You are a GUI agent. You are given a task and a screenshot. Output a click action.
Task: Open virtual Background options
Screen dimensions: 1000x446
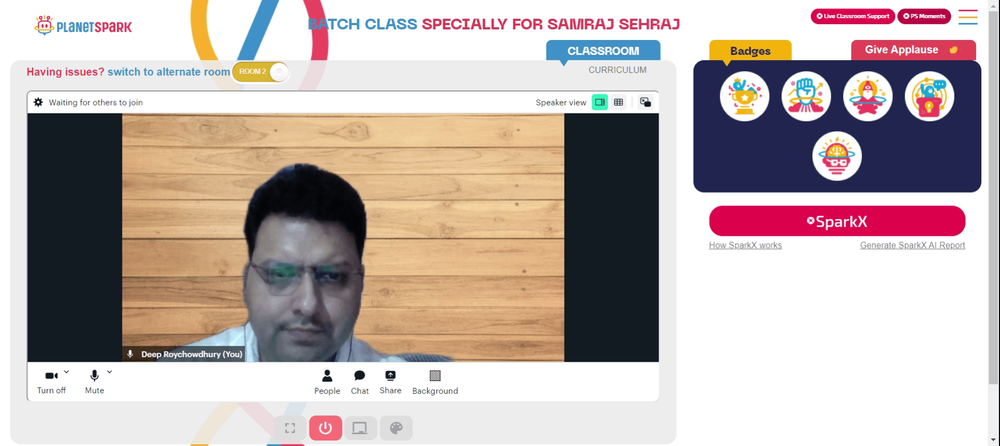point(435,382)
